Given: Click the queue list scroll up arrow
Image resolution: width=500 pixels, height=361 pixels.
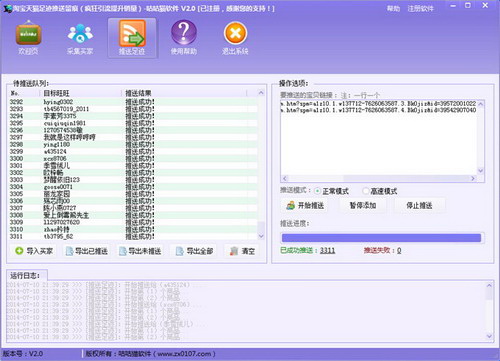Looking at the screenshot, I should click(261, 93).
